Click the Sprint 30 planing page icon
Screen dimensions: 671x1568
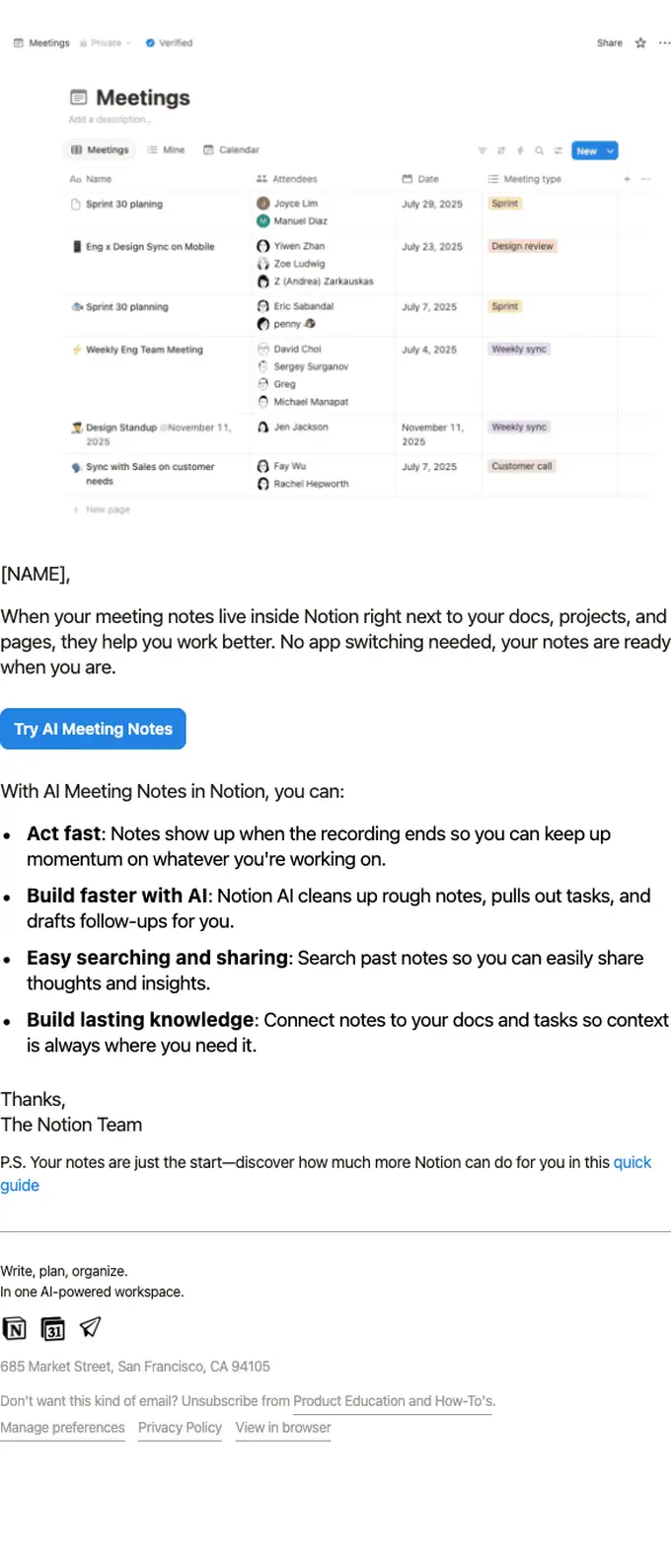[x=76, y=204]
